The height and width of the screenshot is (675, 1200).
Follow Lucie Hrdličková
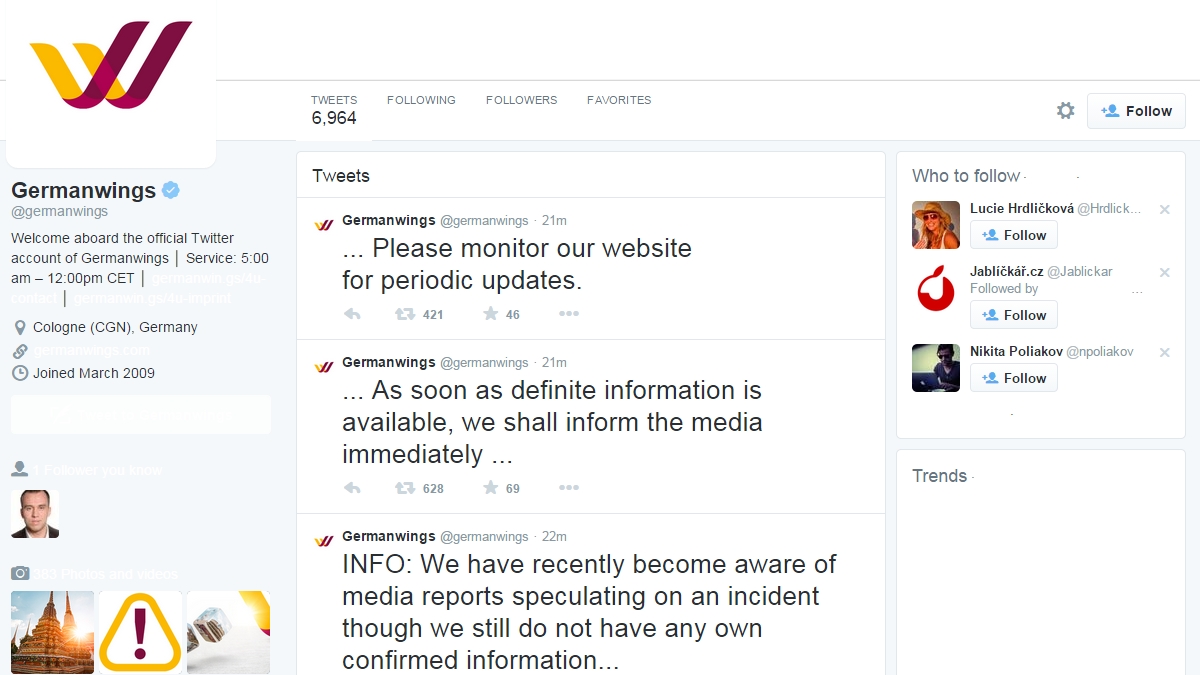[1014, 235]
